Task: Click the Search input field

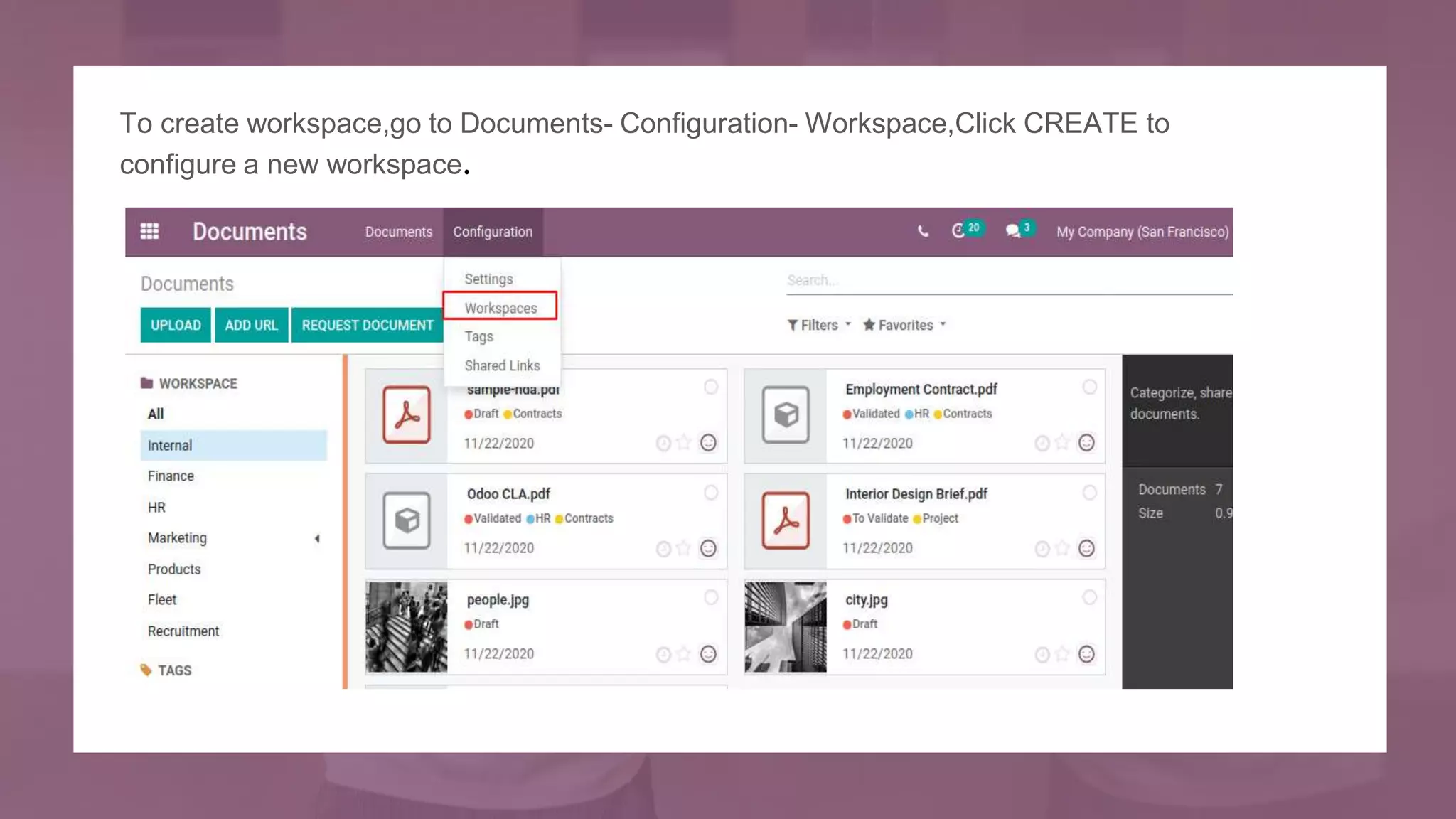Action: click(1008, 280)
